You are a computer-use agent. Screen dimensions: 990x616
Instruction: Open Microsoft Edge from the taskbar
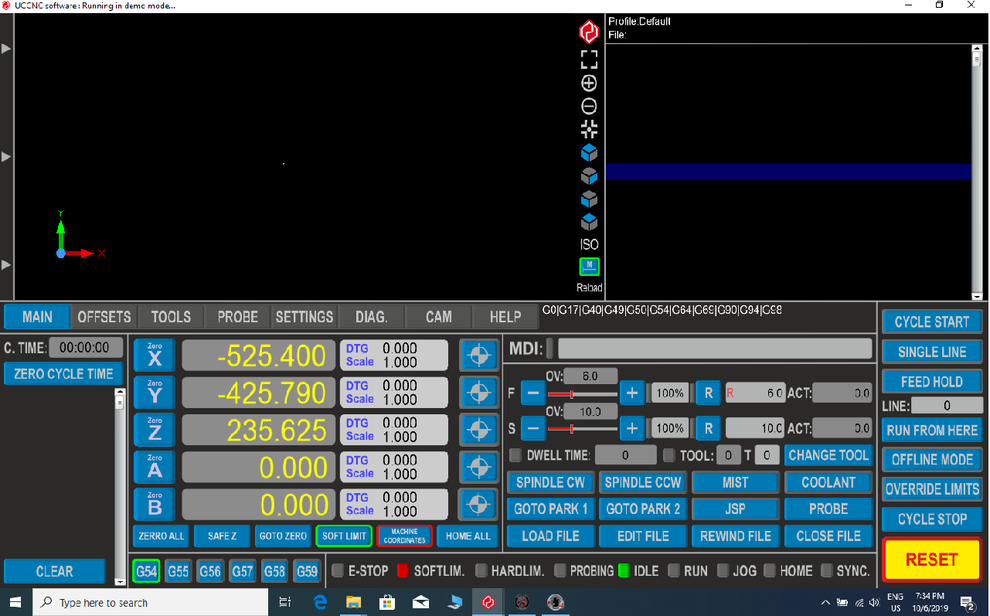click(x=320, y=602)
